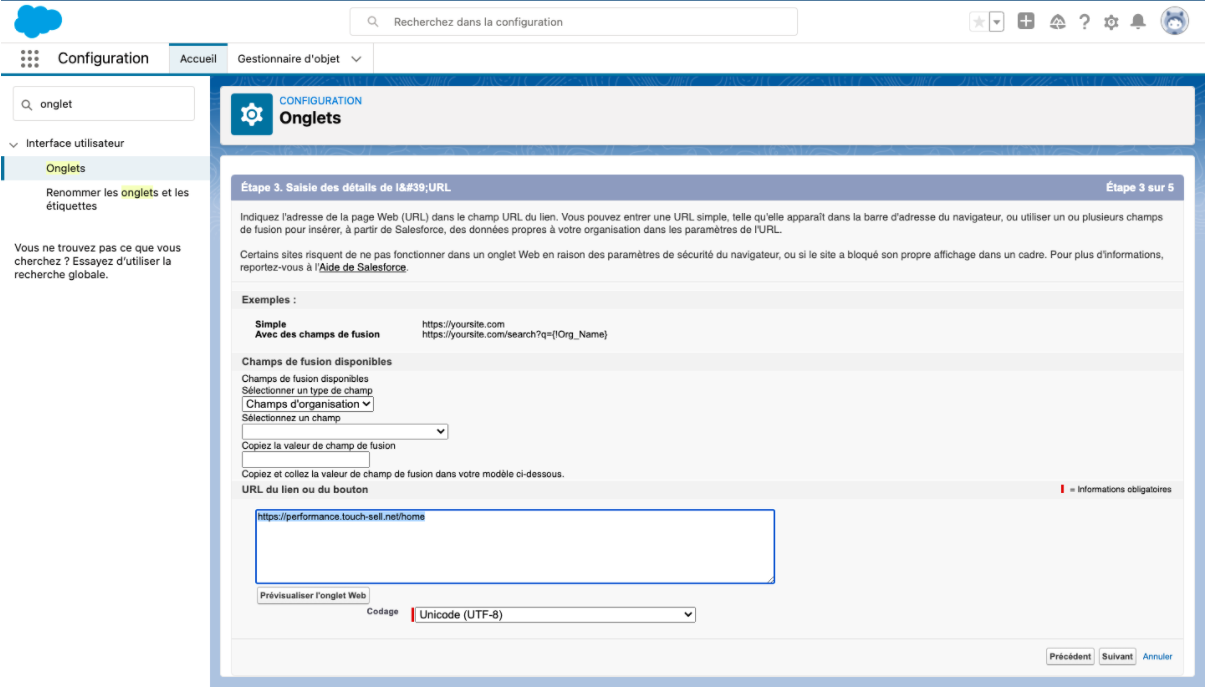Open the Aide de Salesforce link
This screenshot has height=688, width=1207.
(x=363, y=267)
